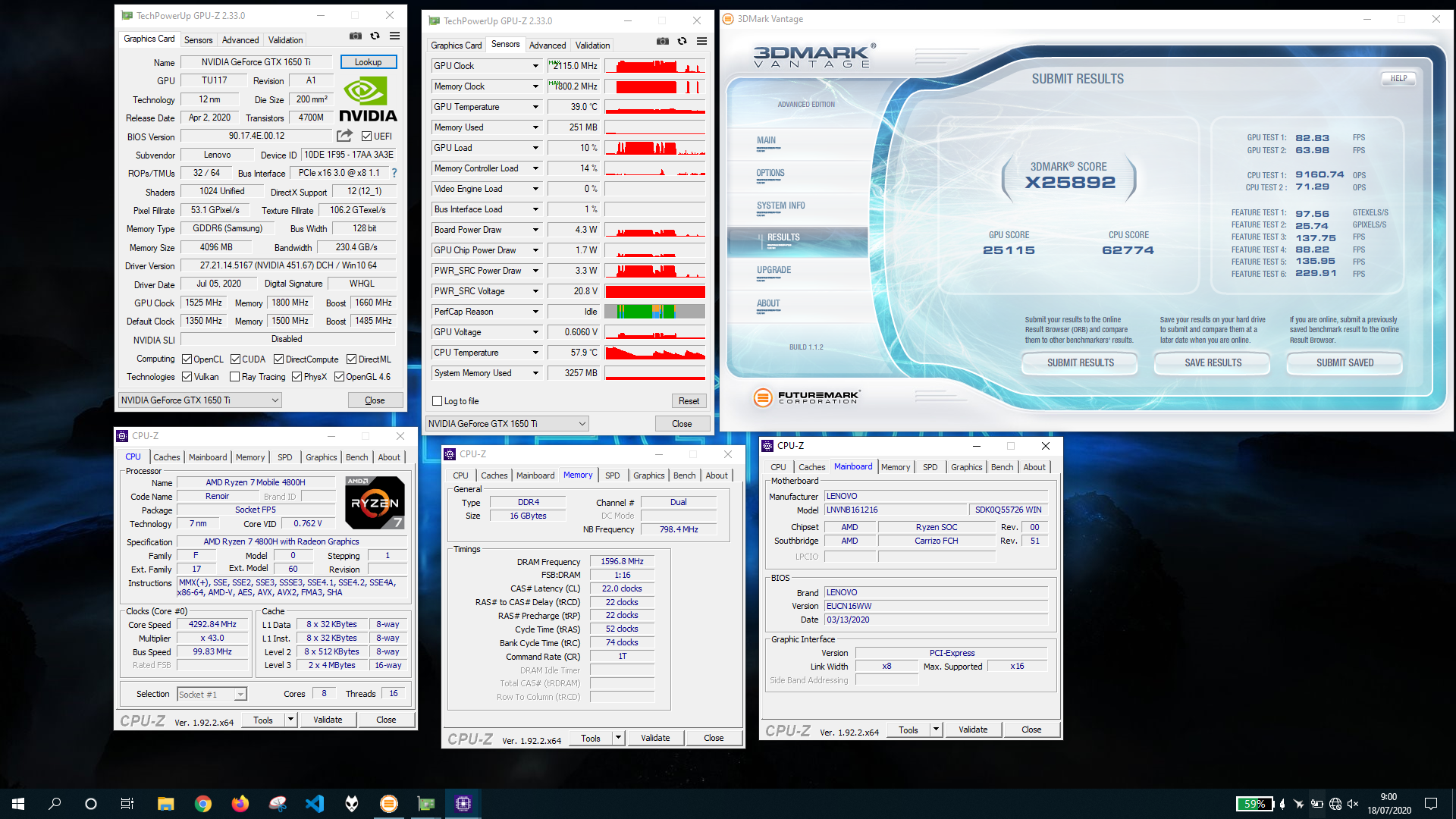Switch to Advanced tab in GPU-Z Graphics Card window
Screen dimensions: 1456x819
coord(240,40)
